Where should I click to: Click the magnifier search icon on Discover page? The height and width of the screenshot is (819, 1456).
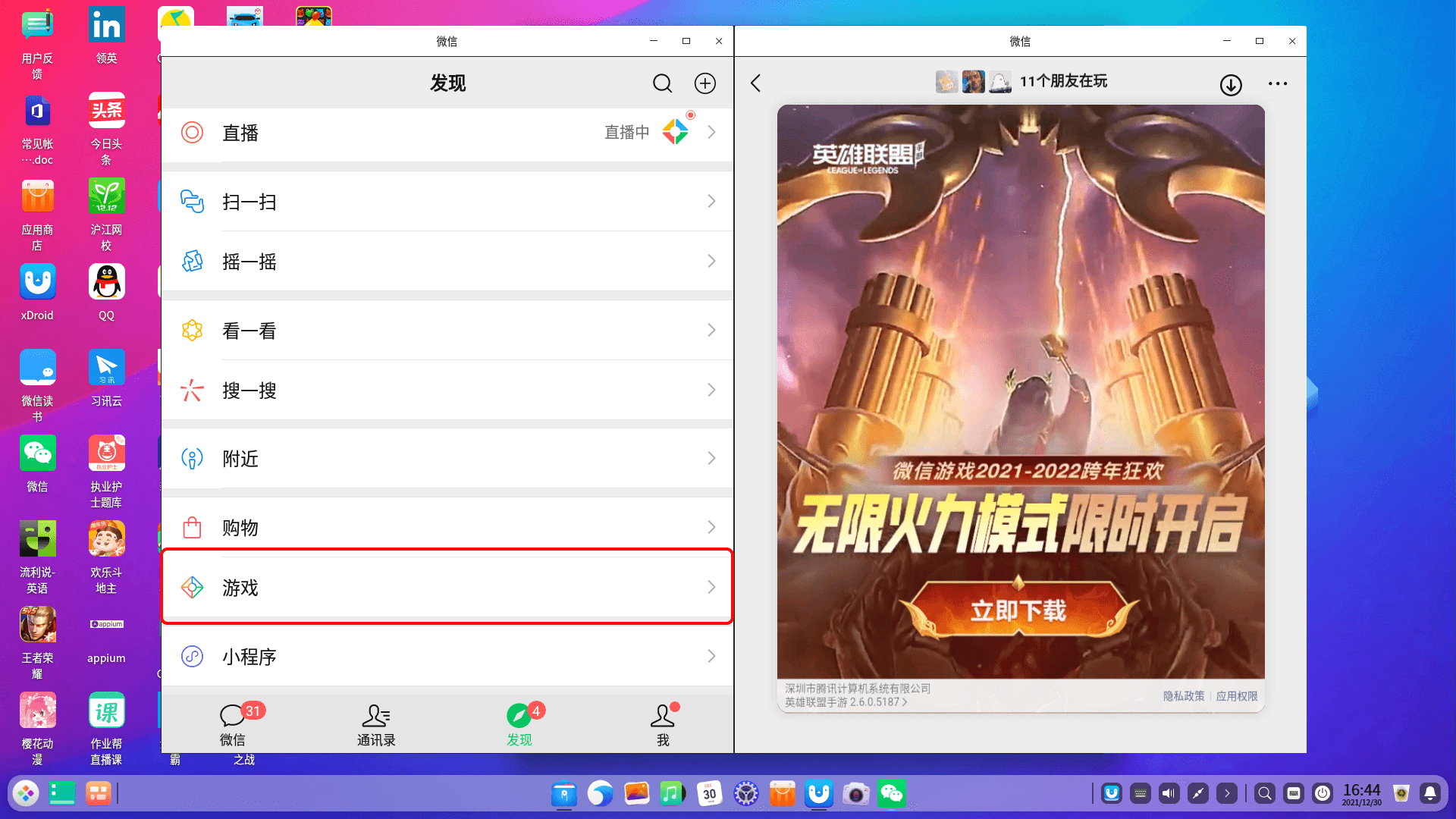coord(662,83)
